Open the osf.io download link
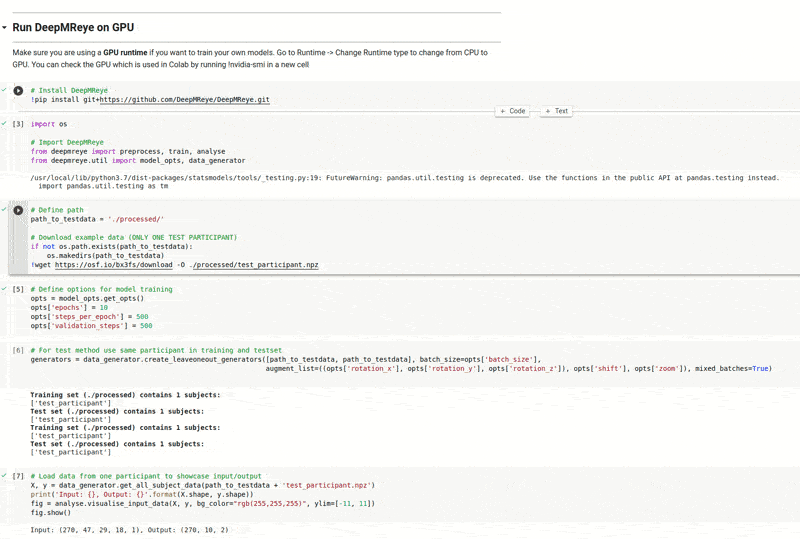The image size is (800, 539). tap(114, 265)
